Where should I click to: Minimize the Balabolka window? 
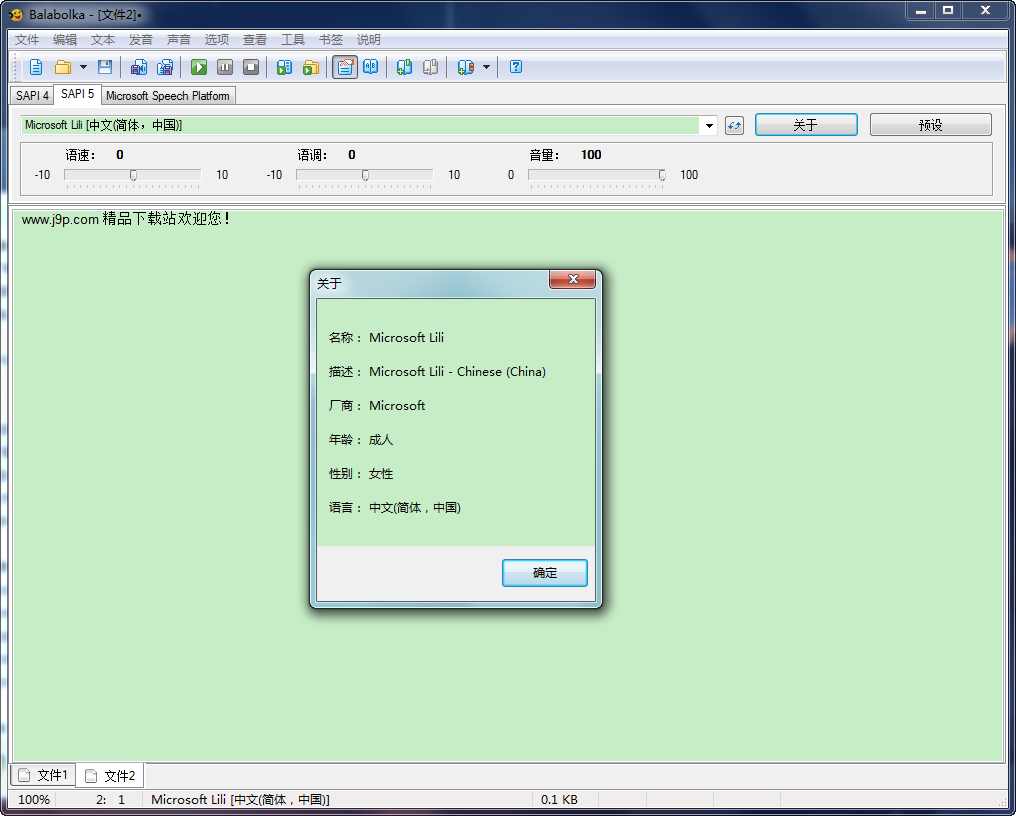pyautogui.click(x=920, y=10)
